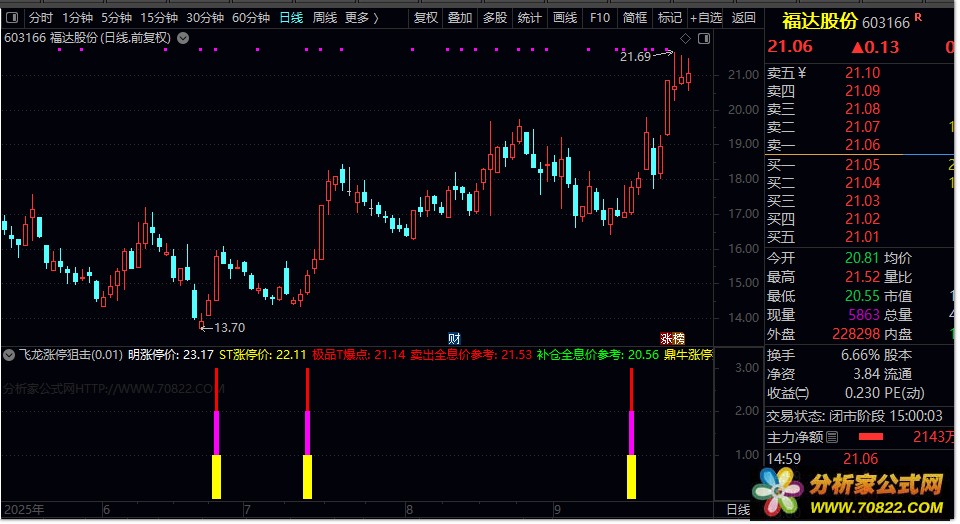Click the 返回 back button
This screenshot has width=960, height=524.
tap(743, 18)
